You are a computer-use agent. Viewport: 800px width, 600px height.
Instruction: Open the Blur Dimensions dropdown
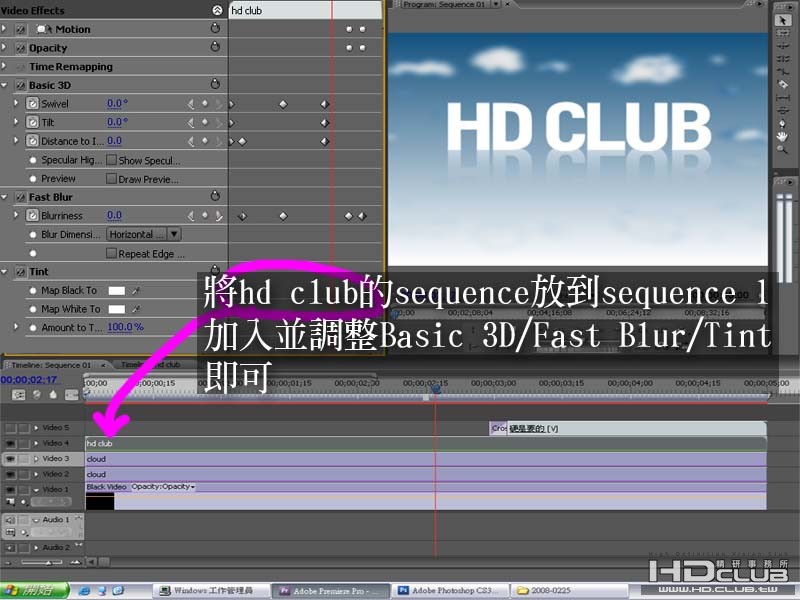pyautogui.click(x=144, y=234)
